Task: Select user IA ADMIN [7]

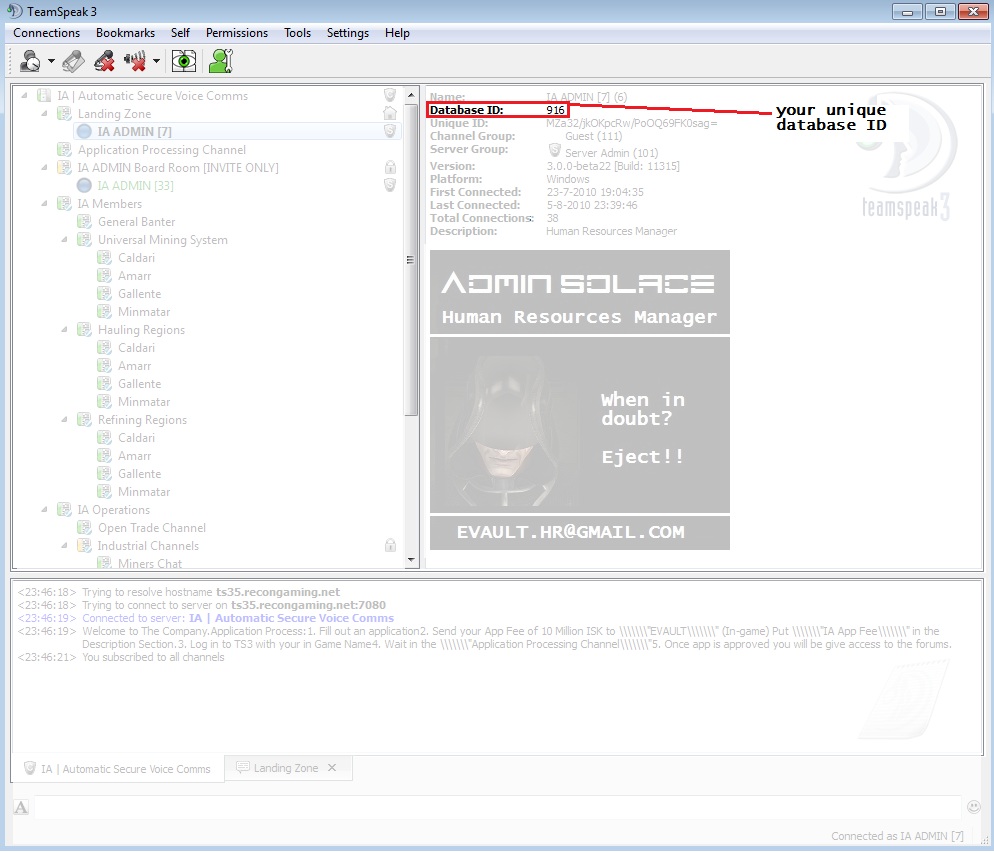Action: click(x=134, y=132)
